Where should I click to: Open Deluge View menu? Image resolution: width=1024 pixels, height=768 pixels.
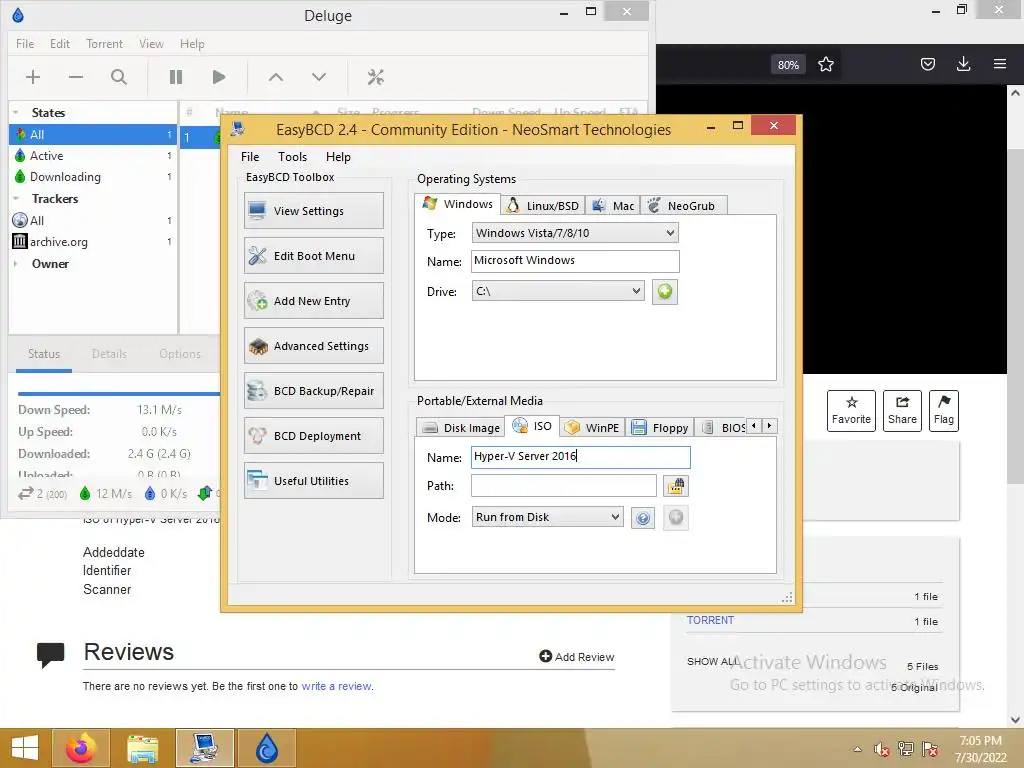(x=151, y=44)
